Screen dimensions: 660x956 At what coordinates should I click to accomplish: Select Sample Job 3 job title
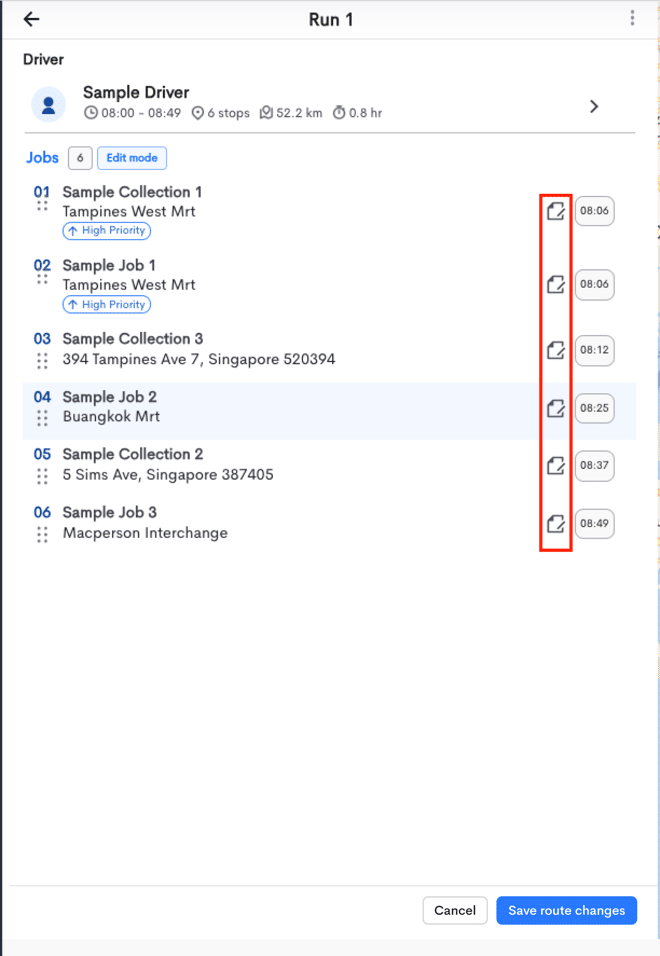110,513
